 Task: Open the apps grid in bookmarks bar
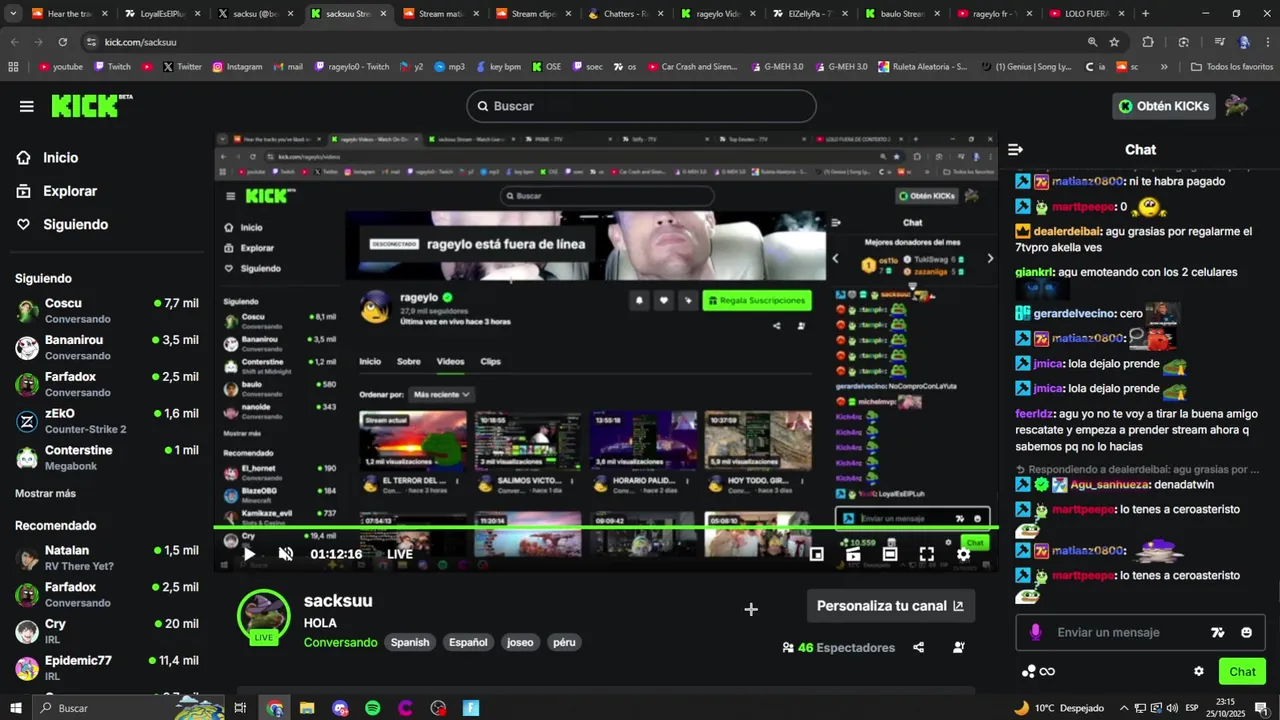[13, 67]
